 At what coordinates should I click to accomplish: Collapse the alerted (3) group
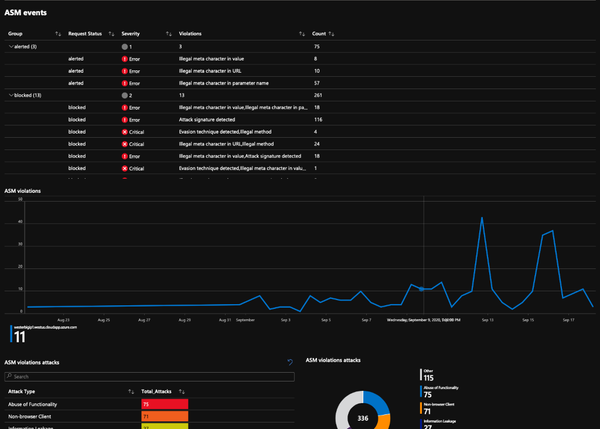pos(11,47)
